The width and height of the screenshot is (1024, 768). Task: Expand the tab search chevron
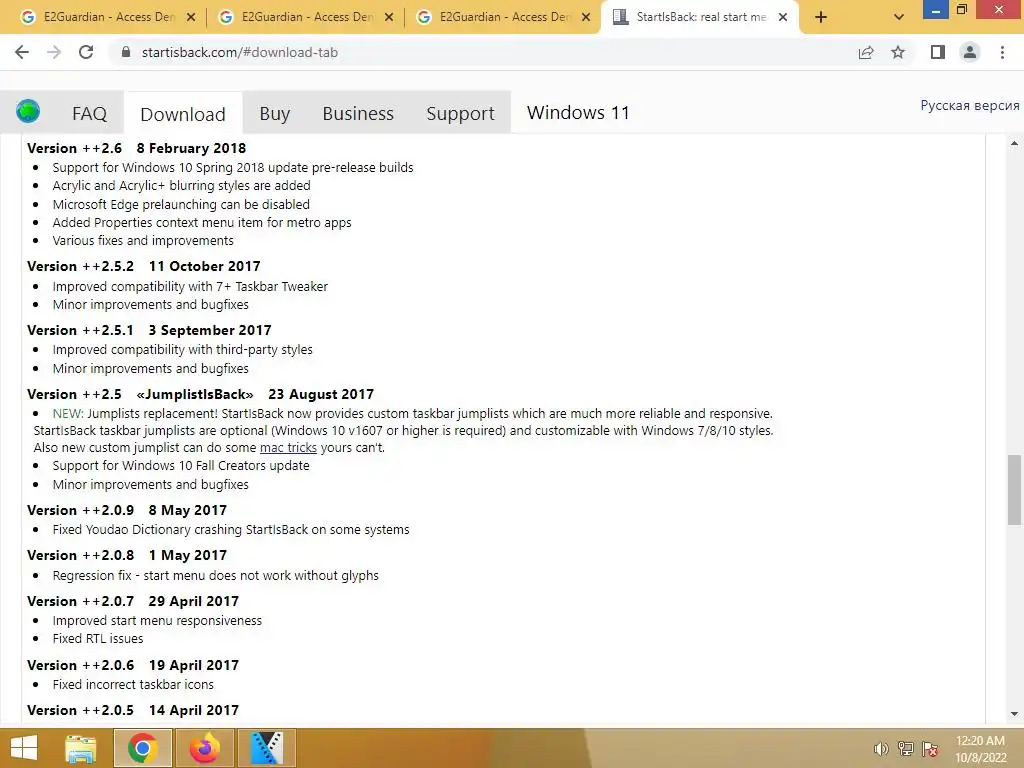[x=899, y=18]
